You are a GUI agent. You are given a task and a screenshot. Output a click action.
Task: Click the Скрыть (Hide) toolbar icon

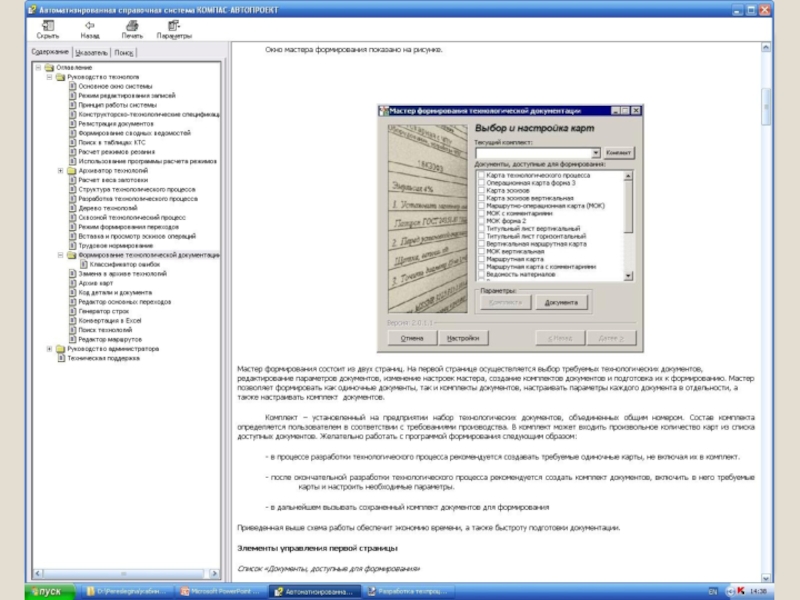point(48,25)
